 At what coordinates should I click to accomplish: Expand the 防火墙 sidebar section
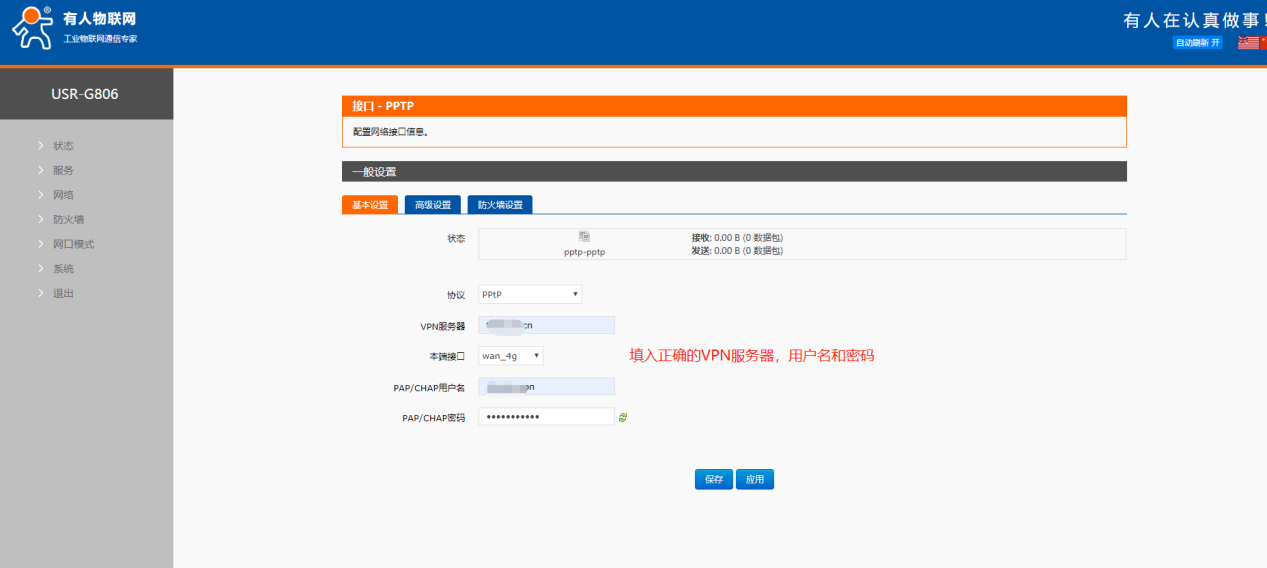pyautogui.click(x=68, y=219)
